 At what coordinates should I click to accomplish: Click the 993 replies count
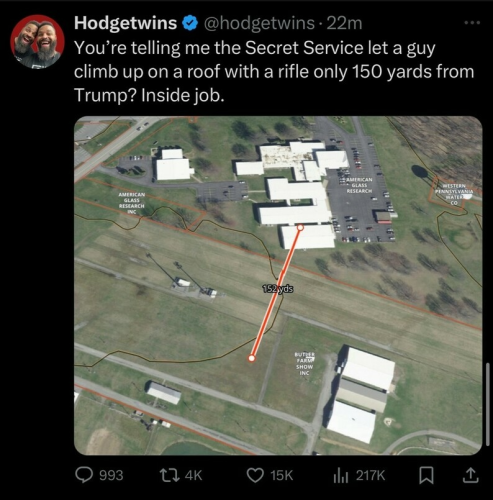point(111,475)
